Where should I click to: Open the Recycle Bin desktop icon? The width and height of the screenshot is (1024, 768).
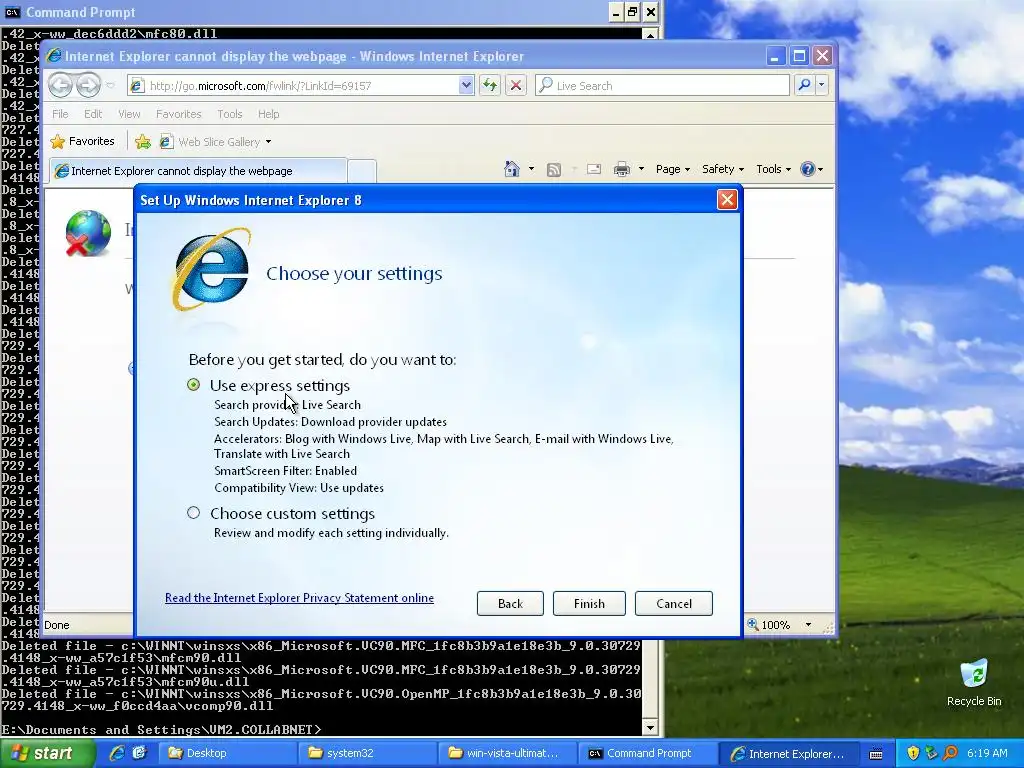pos(974,683)
